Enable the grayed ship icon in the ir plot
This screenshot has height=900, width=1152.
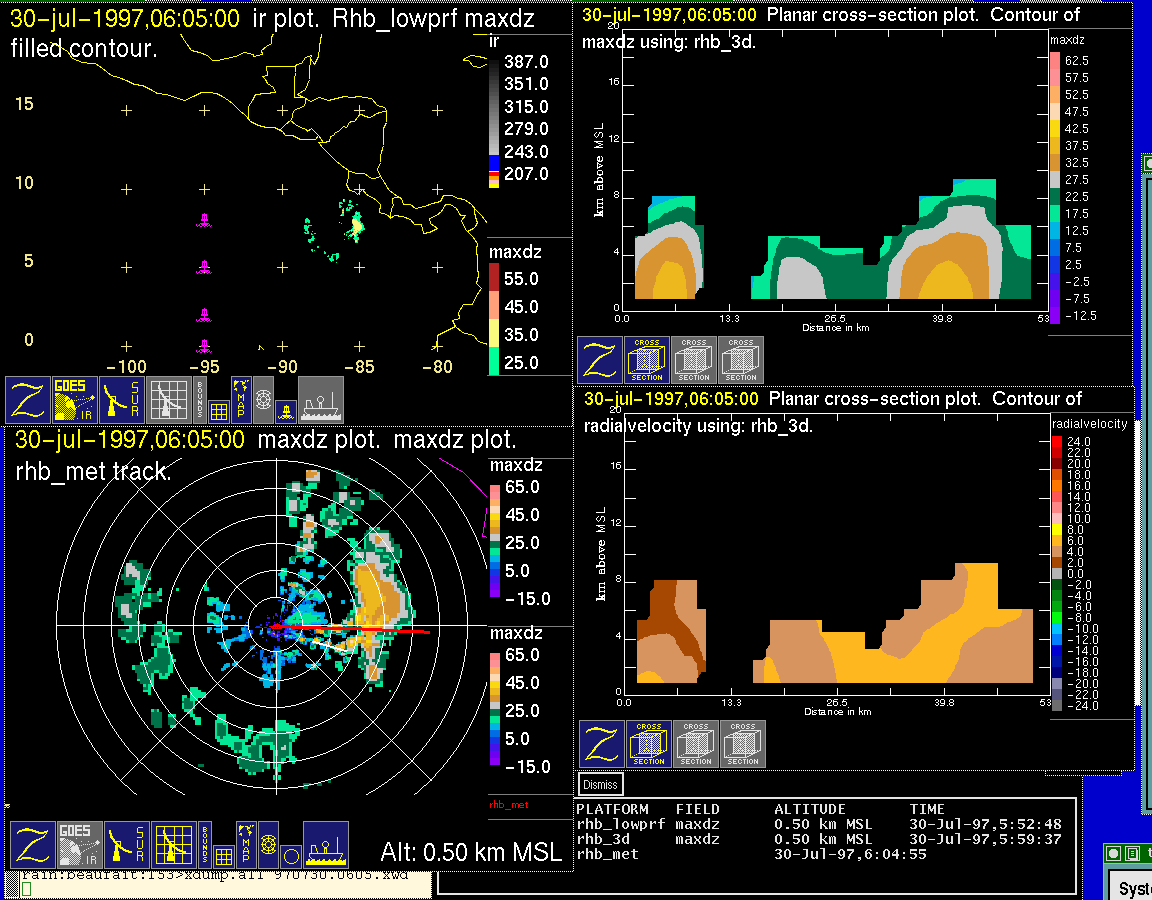click(321, 400)
